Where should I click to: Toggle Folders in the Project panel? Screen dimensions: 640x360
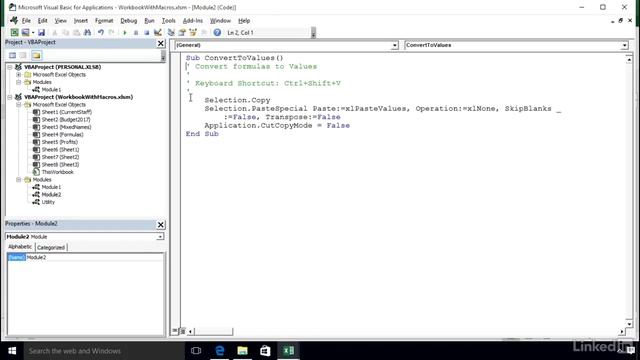pos(36,55)
